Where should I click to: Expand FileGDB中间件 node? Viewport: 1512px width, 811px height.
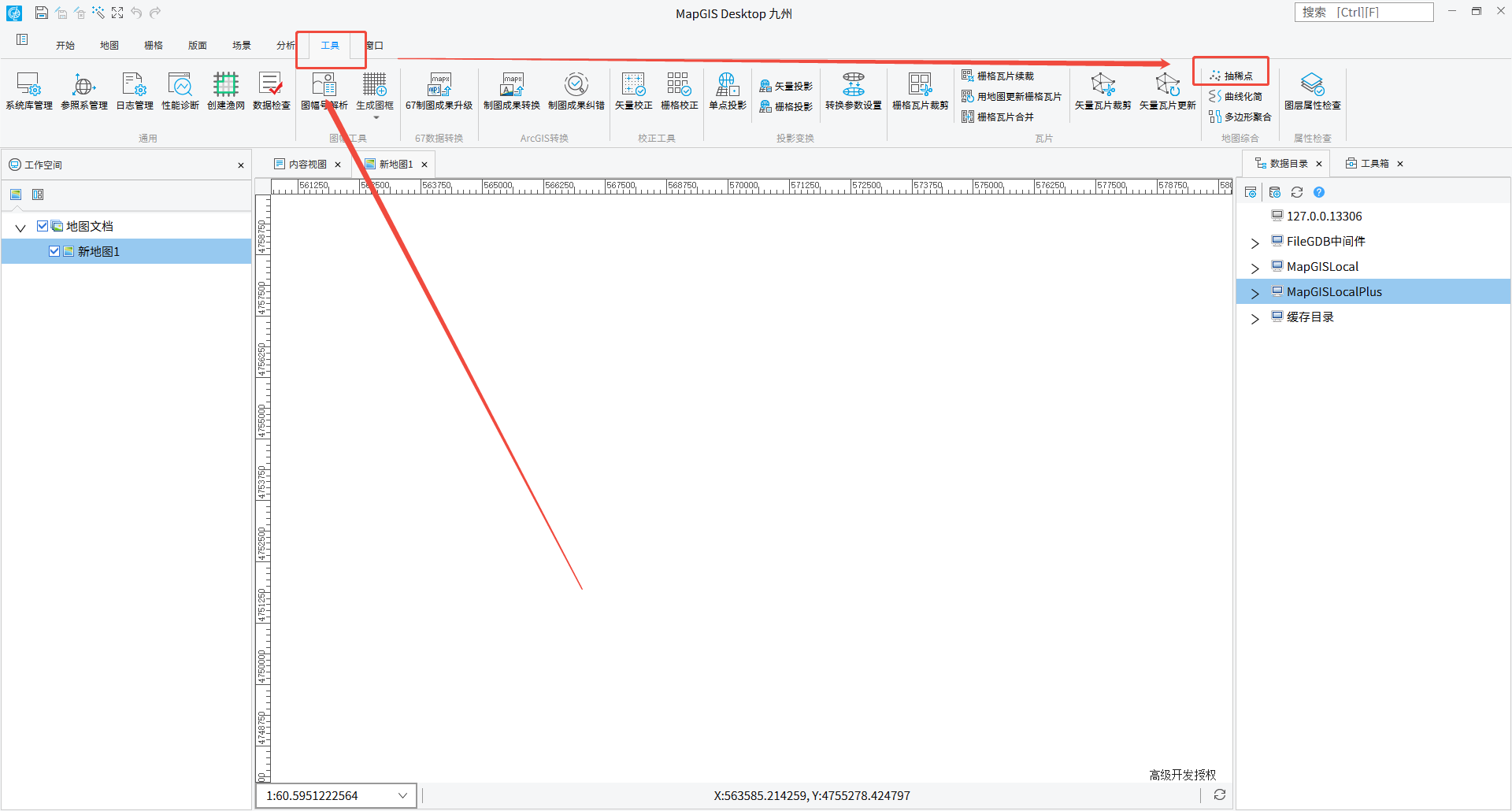[x=1255, y=243]
